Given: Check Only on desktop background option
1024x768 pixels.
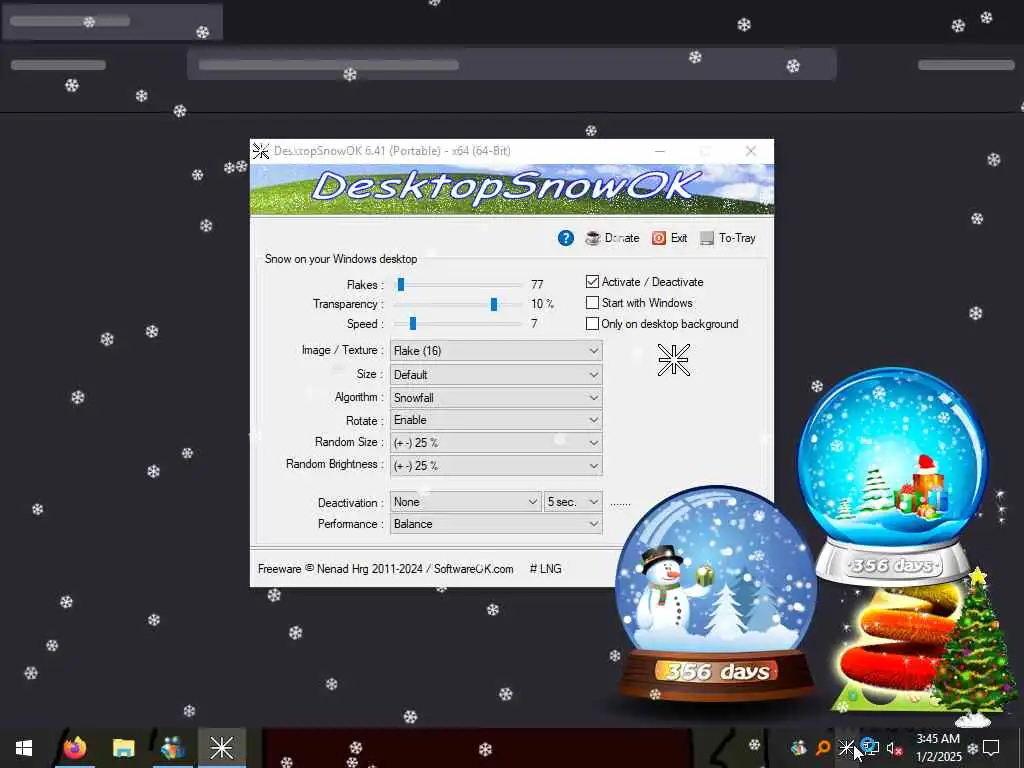Looking at the screenshot, I should tap(592, 323).
